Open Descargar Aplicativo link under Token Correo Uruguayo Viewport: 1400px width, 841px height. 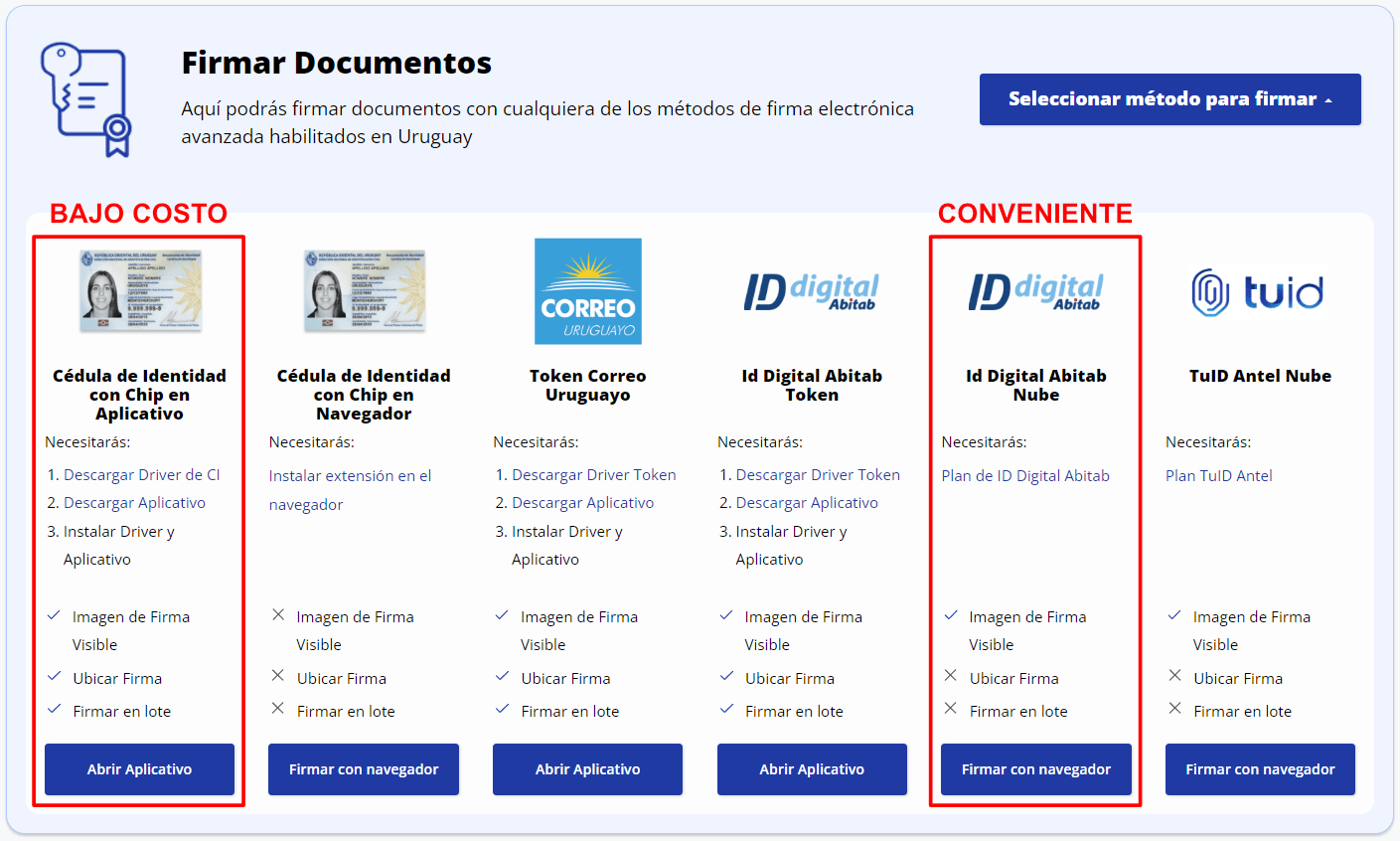click(x=583, y=503)
